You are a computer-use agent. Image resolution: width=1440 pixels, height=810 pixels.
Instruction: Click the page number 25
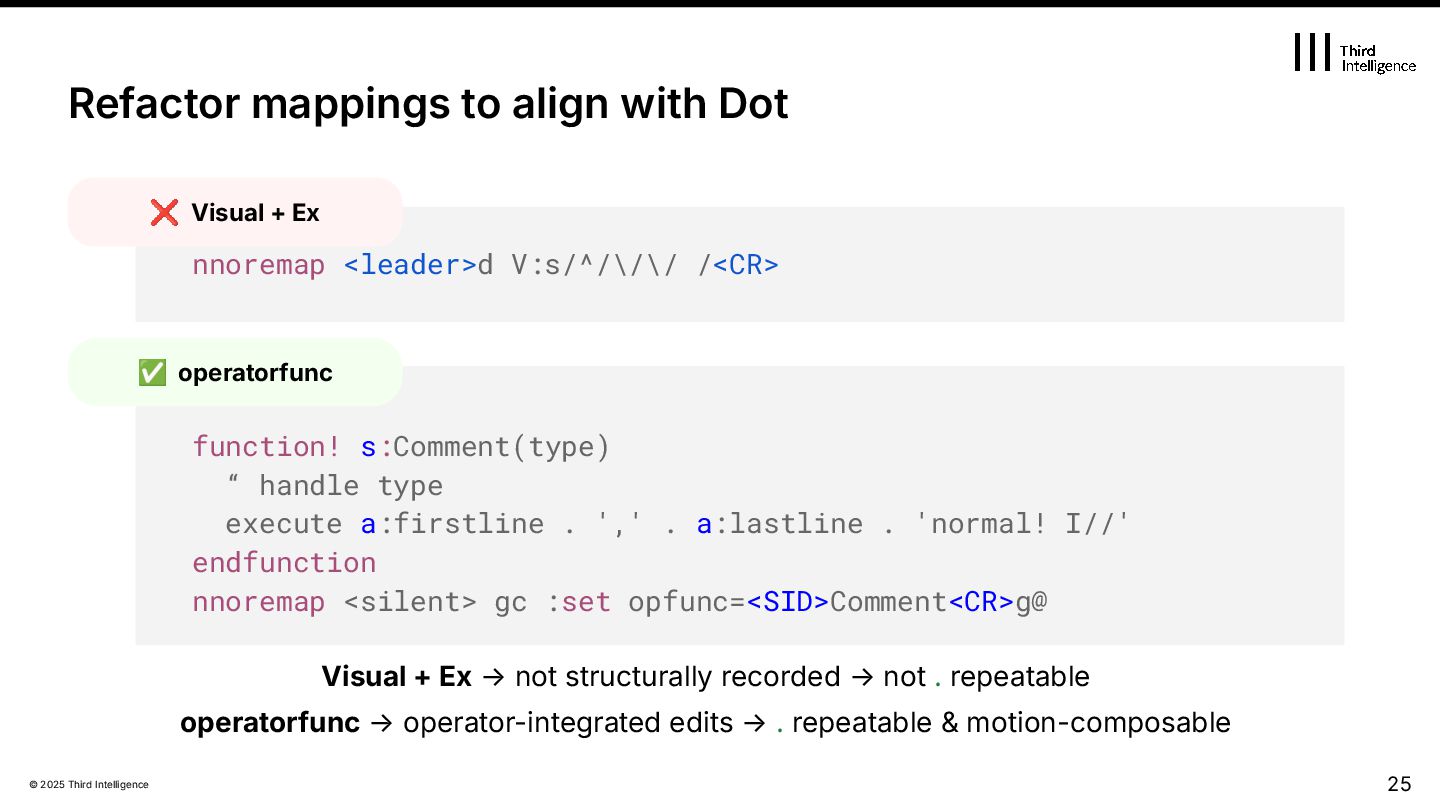click(x=1398, y=783)
